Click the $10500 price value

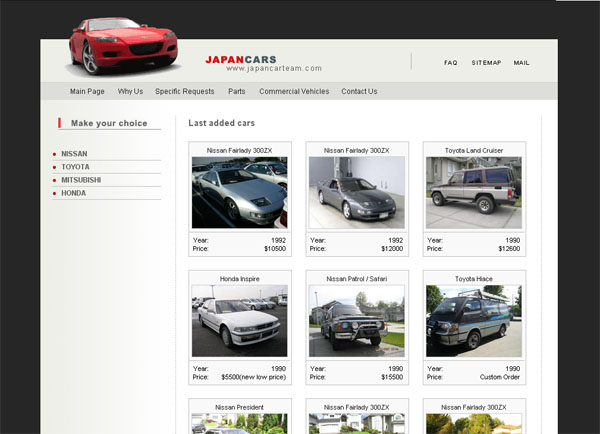275,249
